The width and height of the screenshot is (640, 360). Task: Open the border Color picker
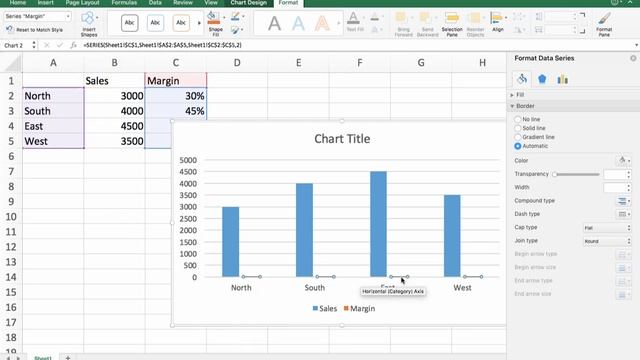click(x=623, y=160)
